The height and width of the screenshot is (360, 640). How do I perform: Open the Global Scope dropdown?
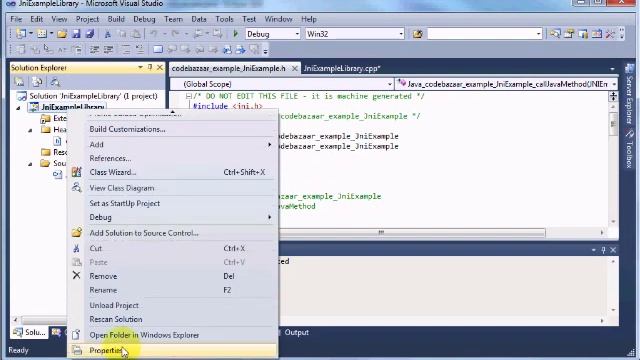(389, 84)
